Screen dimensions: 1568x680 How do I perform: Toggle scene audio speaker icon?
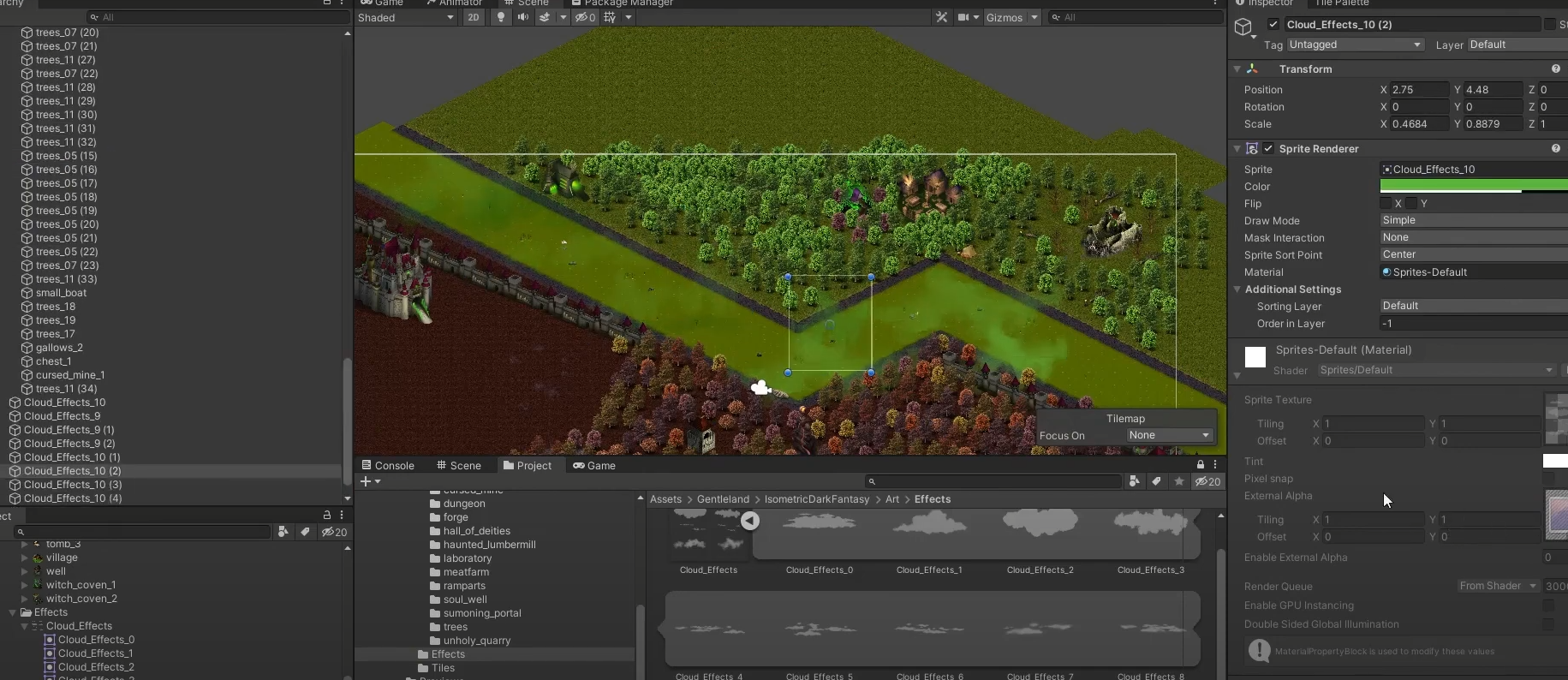click(x=522, y=17)
